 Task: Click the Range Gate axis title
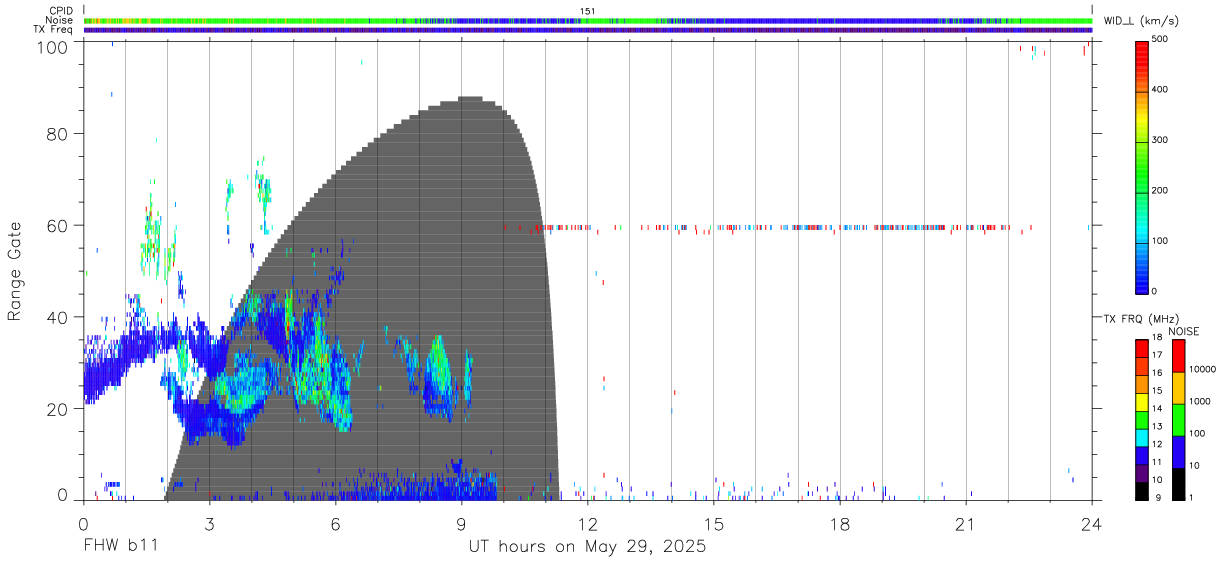click(15, 272)
